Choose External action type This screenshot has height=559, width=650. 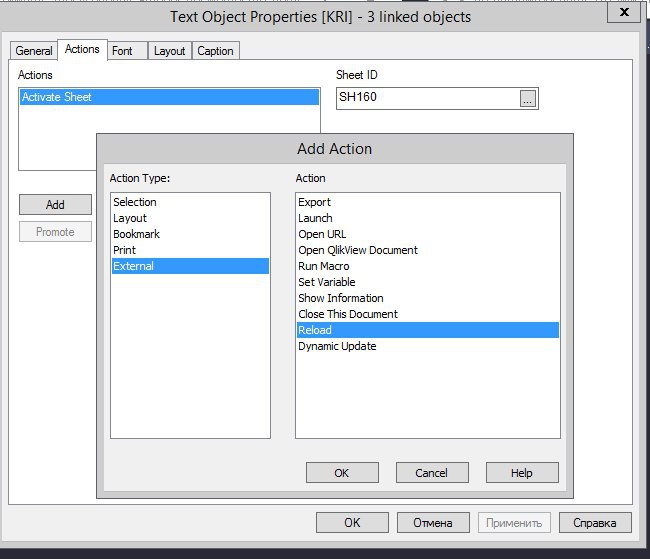pyautogui.click(x=190, y=266)
